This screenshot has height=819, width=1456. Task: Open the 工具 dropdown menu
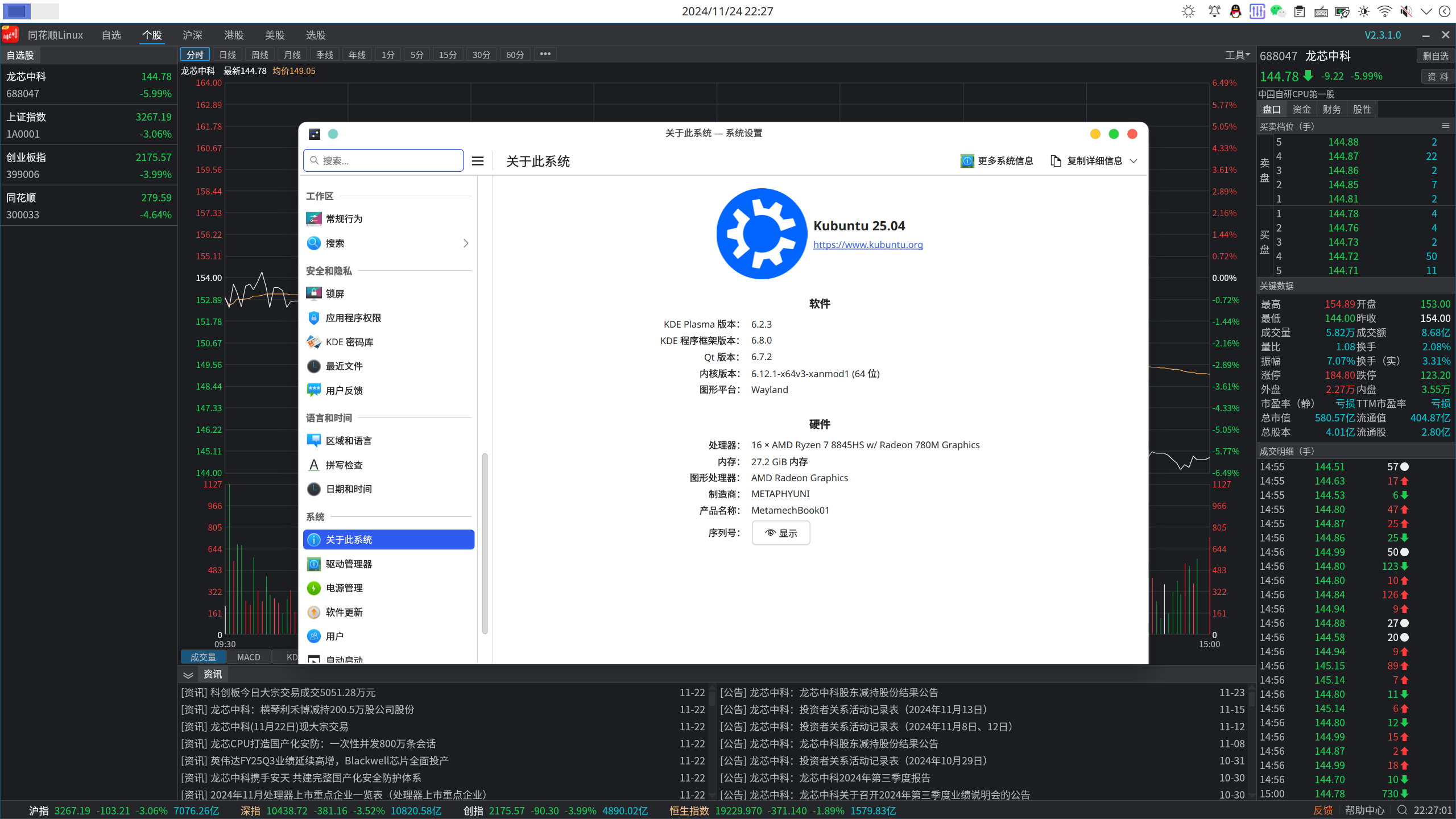point(1238,55)
